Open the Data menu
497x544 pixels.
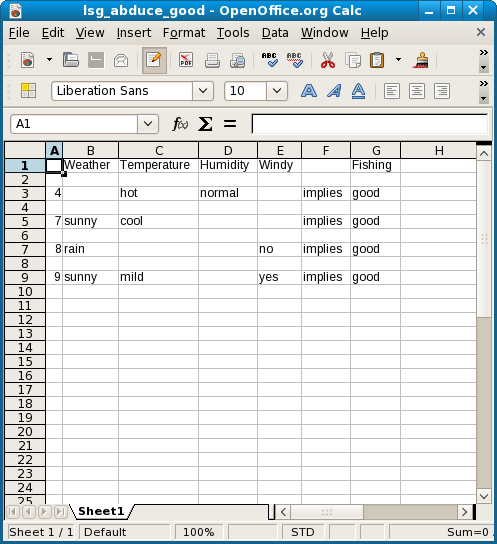pyautogui.click(x=275, y=33)
